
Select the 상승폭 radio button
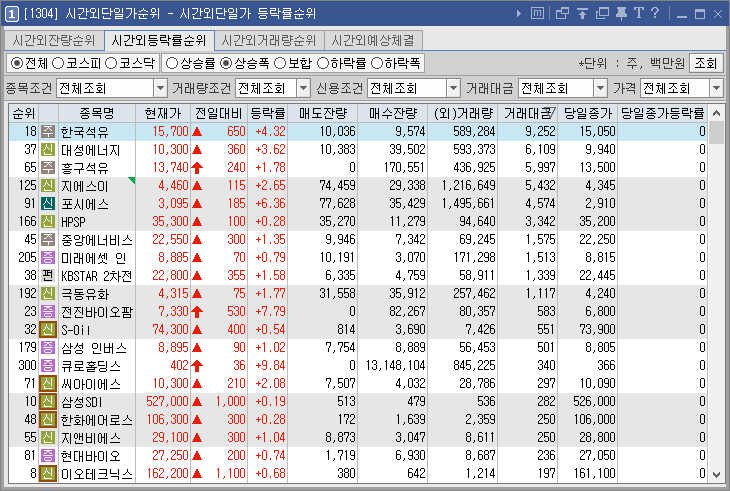point(226,63)
